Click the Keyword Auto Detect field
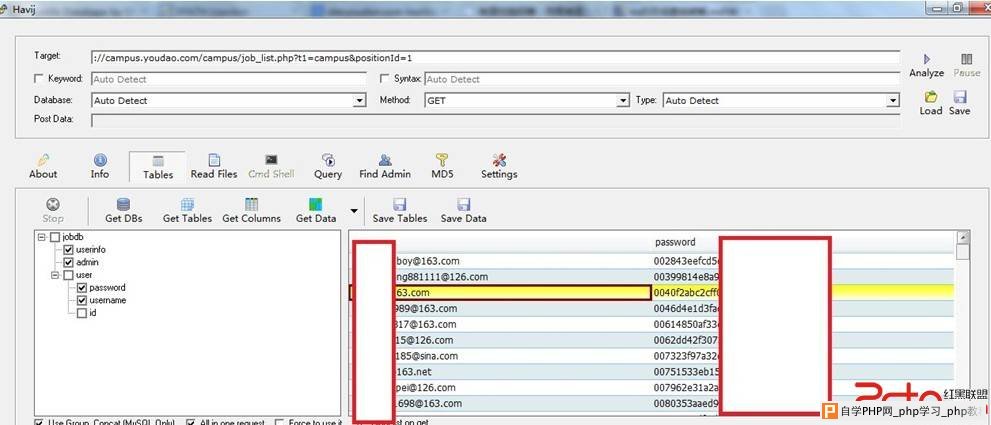This screenshot has height=425, width=991. 229,79
